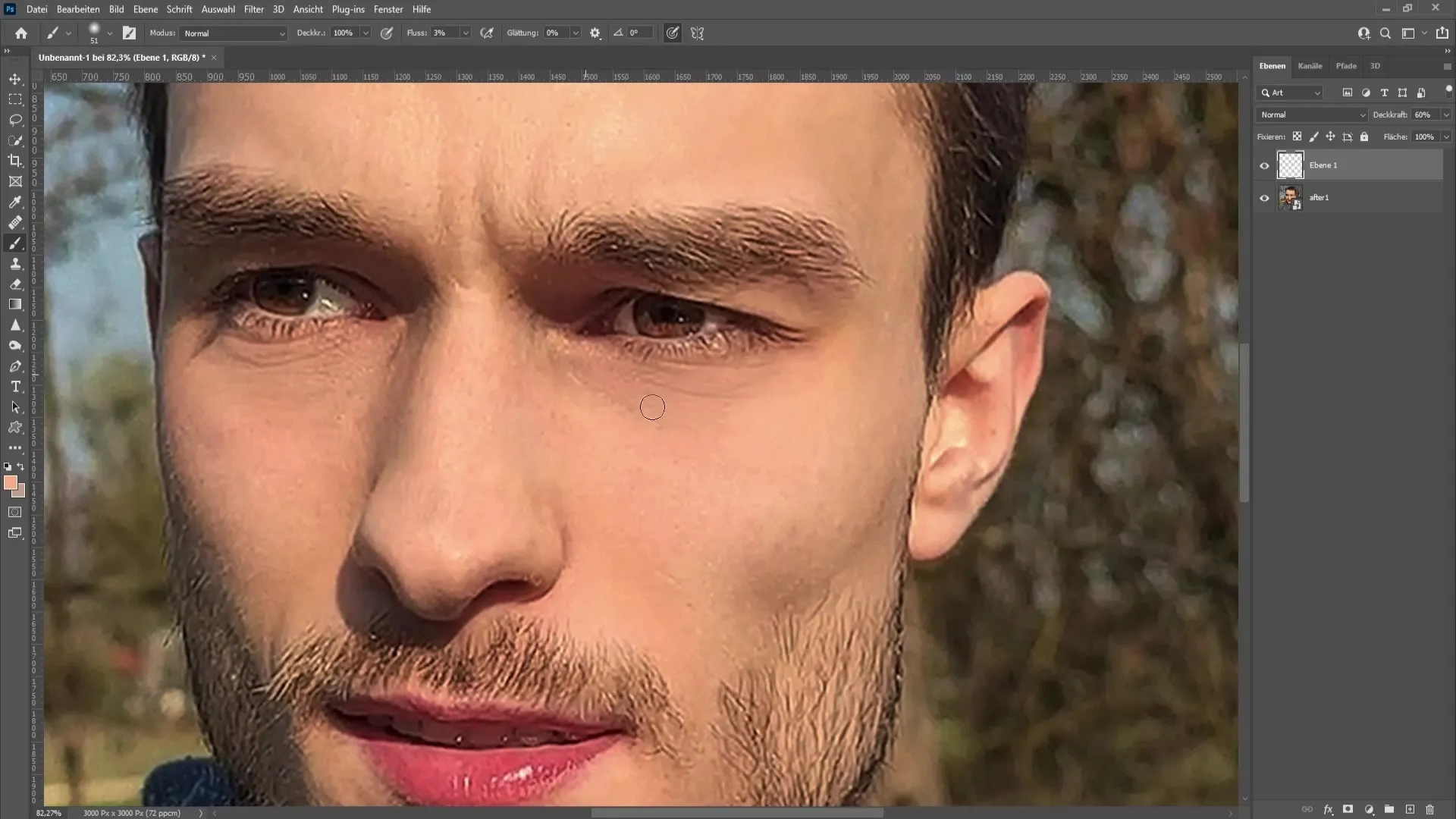The height and width of the screenshot is (819, 1456).
Task: Toggle foreground/background color swatch
Action: (x=22, y=465)
